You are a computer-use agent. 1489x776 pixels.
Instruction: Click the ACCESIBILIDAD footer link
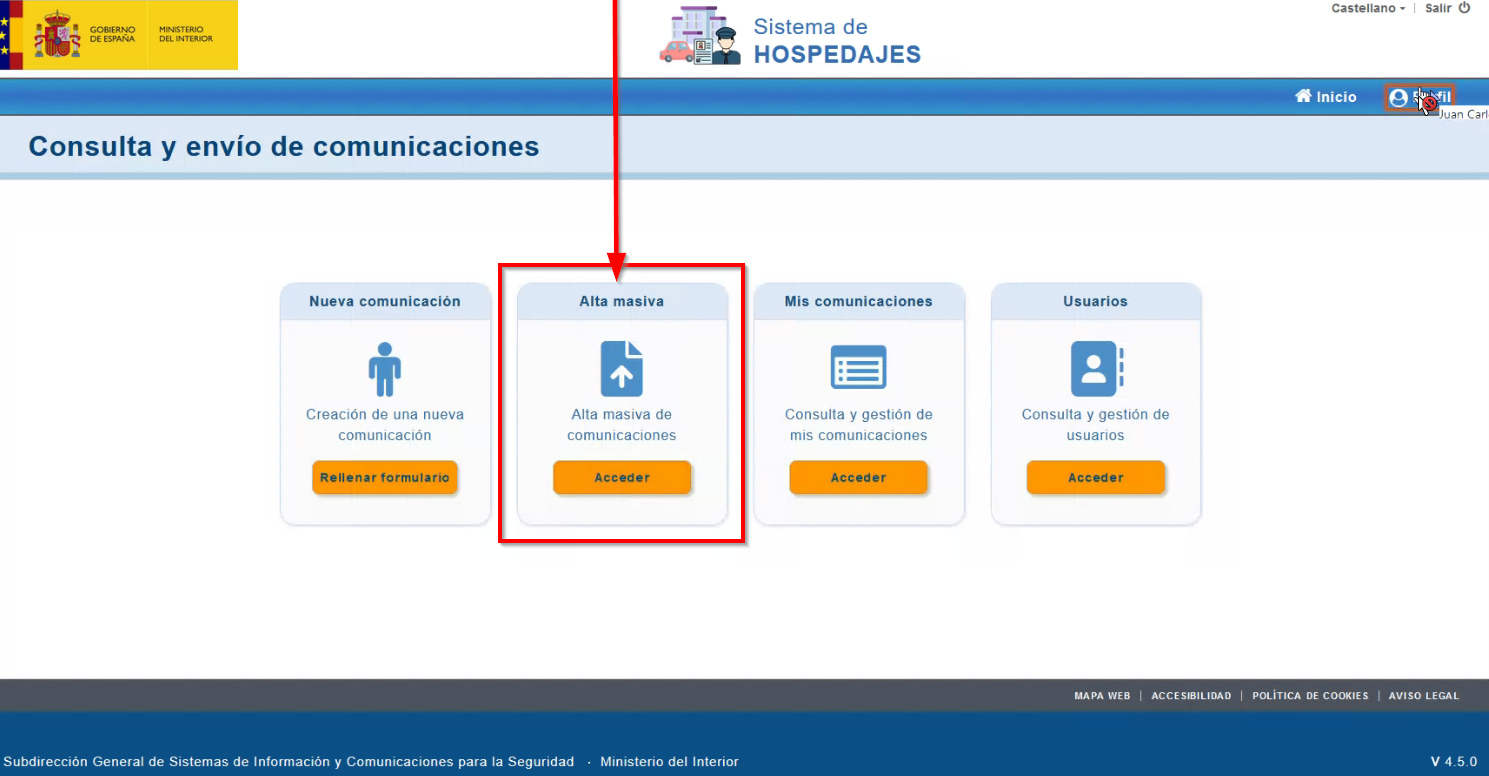coord(1191,695)
